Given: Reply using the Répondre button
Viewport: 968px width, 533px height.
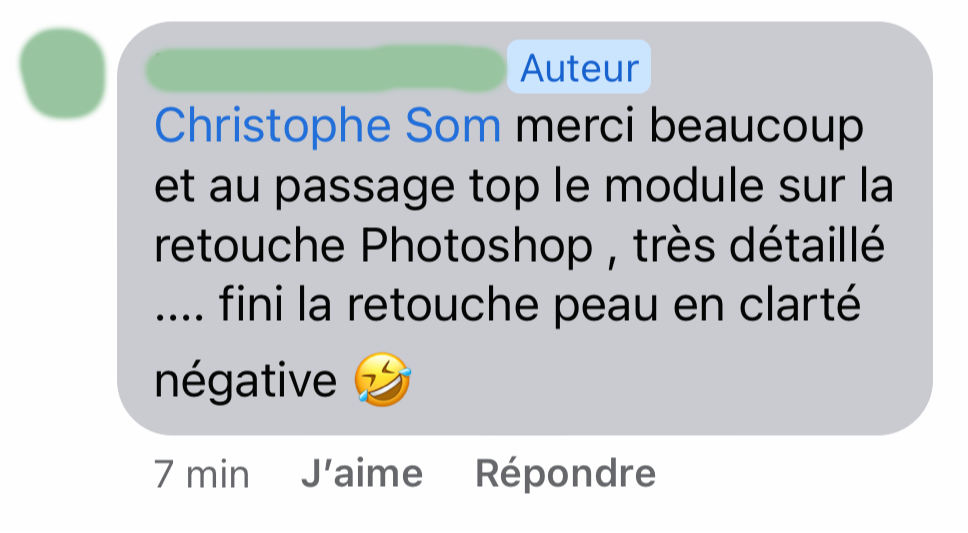Looking at the screenshot, I should [565, 475].
